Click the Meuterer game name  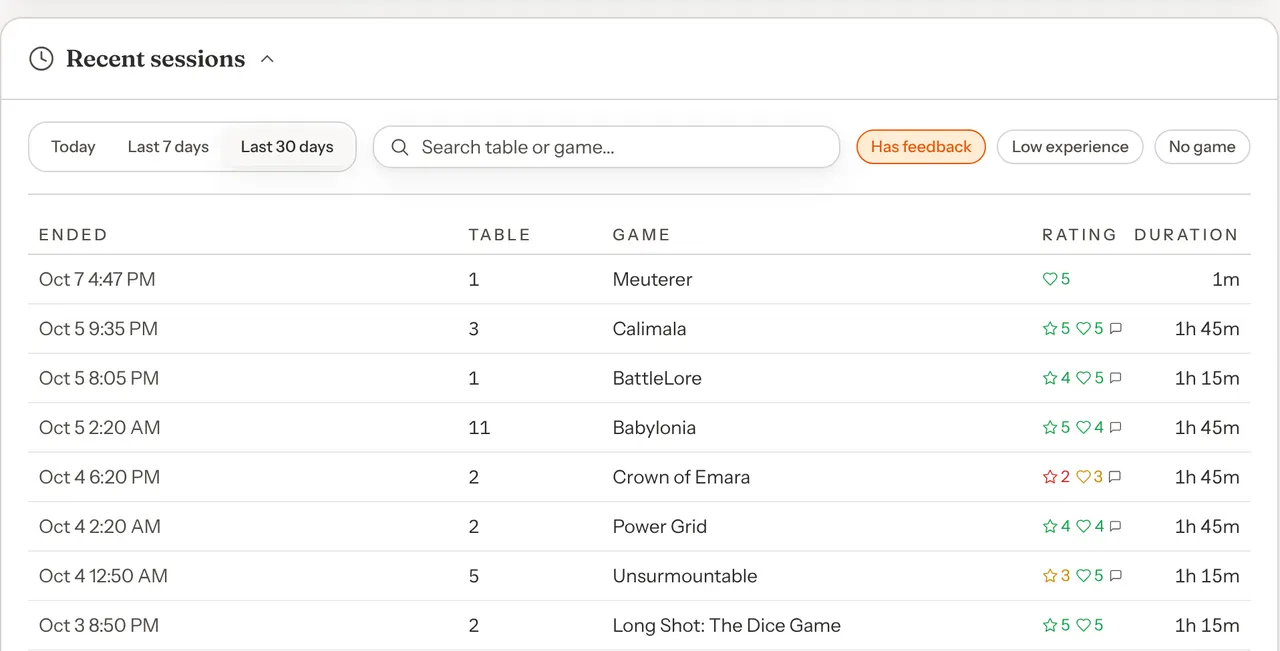(652, 280)
